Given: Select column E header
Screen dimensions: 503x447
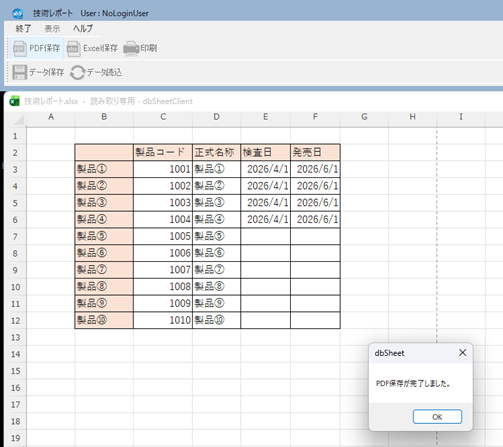Looking at the screenshot, I should pos(265,117).
